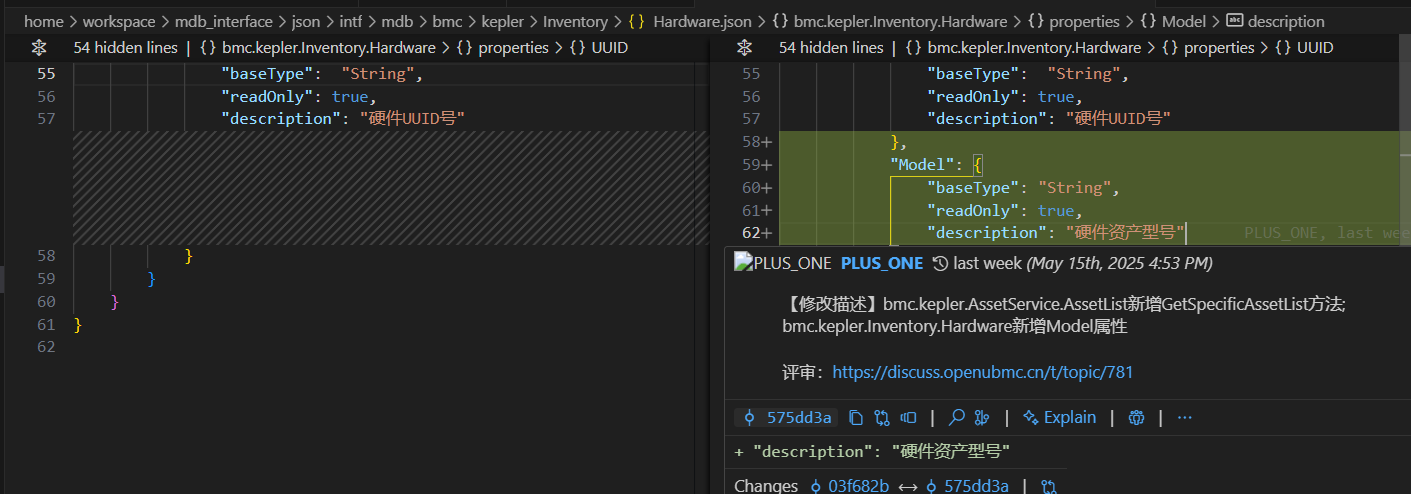This screenshot has height=494, width=1411.
Task: Click the snowflake icon in the left diff pane
Action: click(x=39, y=48)
